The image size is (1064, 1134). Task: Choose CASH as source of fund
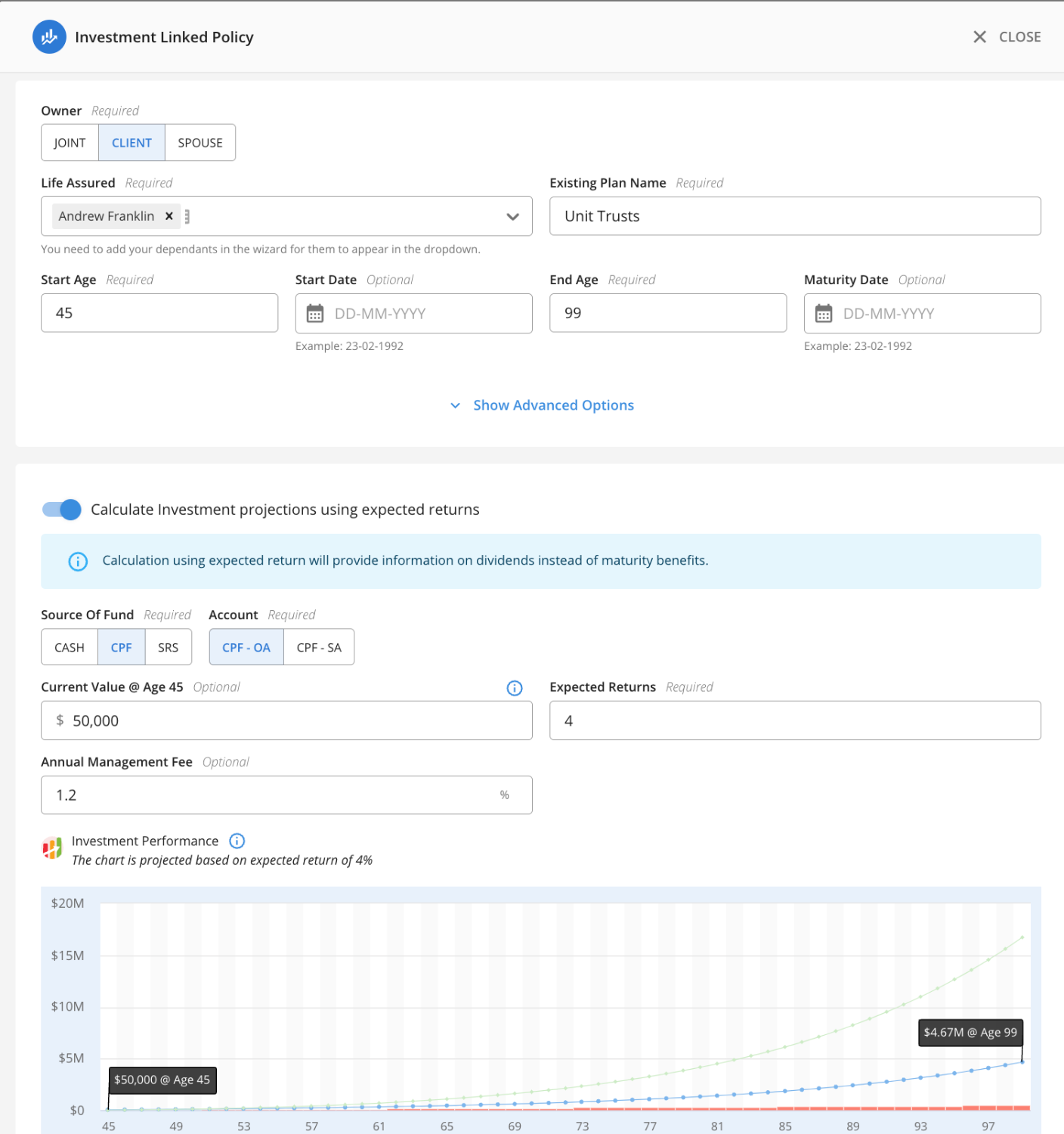tap(70, 648)
